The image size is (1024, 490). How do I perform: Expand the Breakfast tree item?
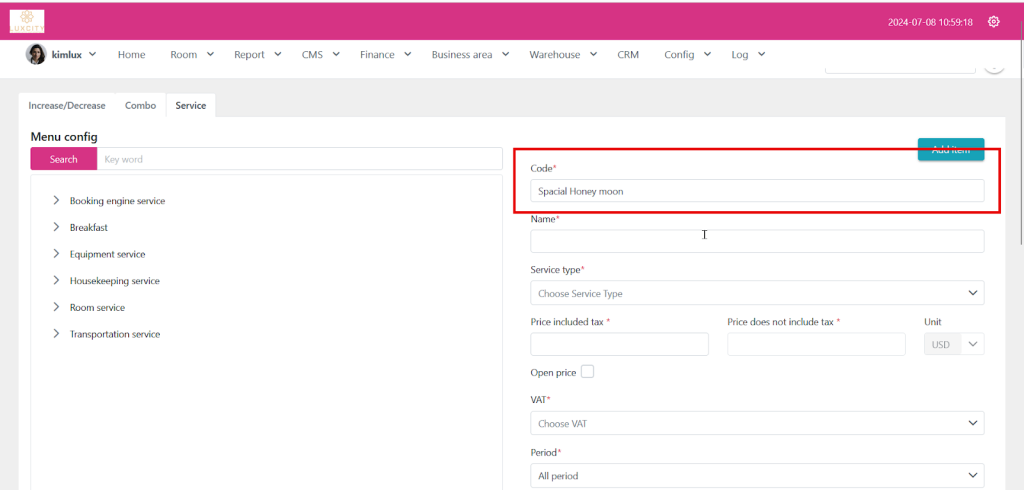point(56,227)
